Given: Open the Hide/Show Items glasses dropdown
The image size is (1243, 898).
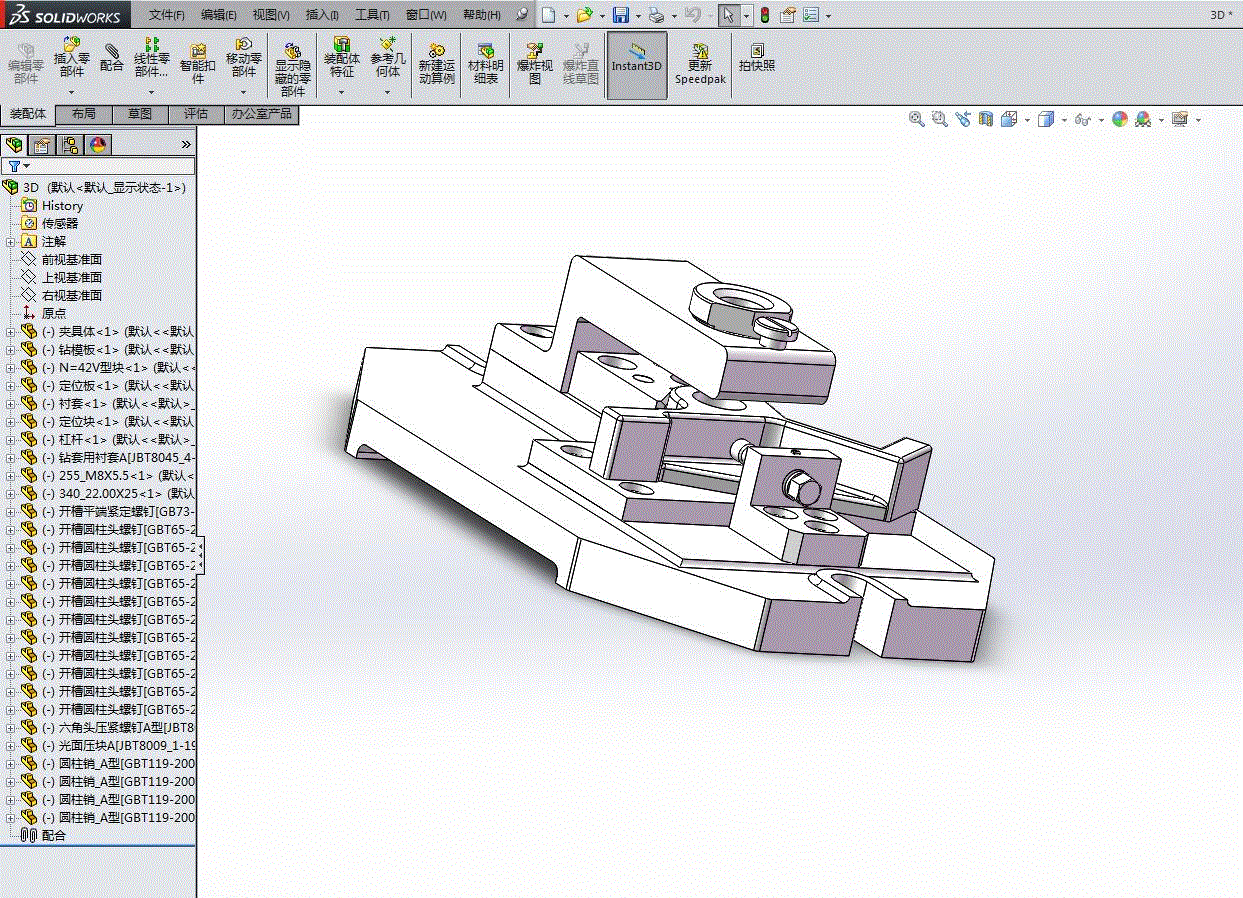Looking at the screenshot, I should click(x=1102, y=120).
